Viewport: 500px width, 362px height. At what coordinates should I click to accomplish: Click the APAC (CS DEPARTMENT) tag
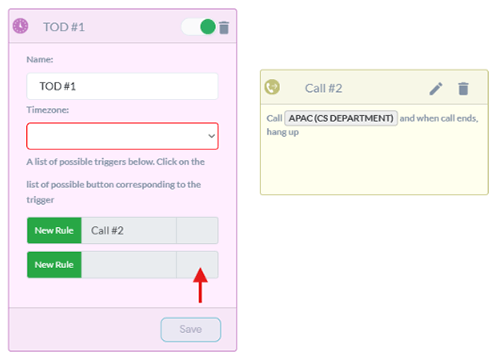pos(341,118)
